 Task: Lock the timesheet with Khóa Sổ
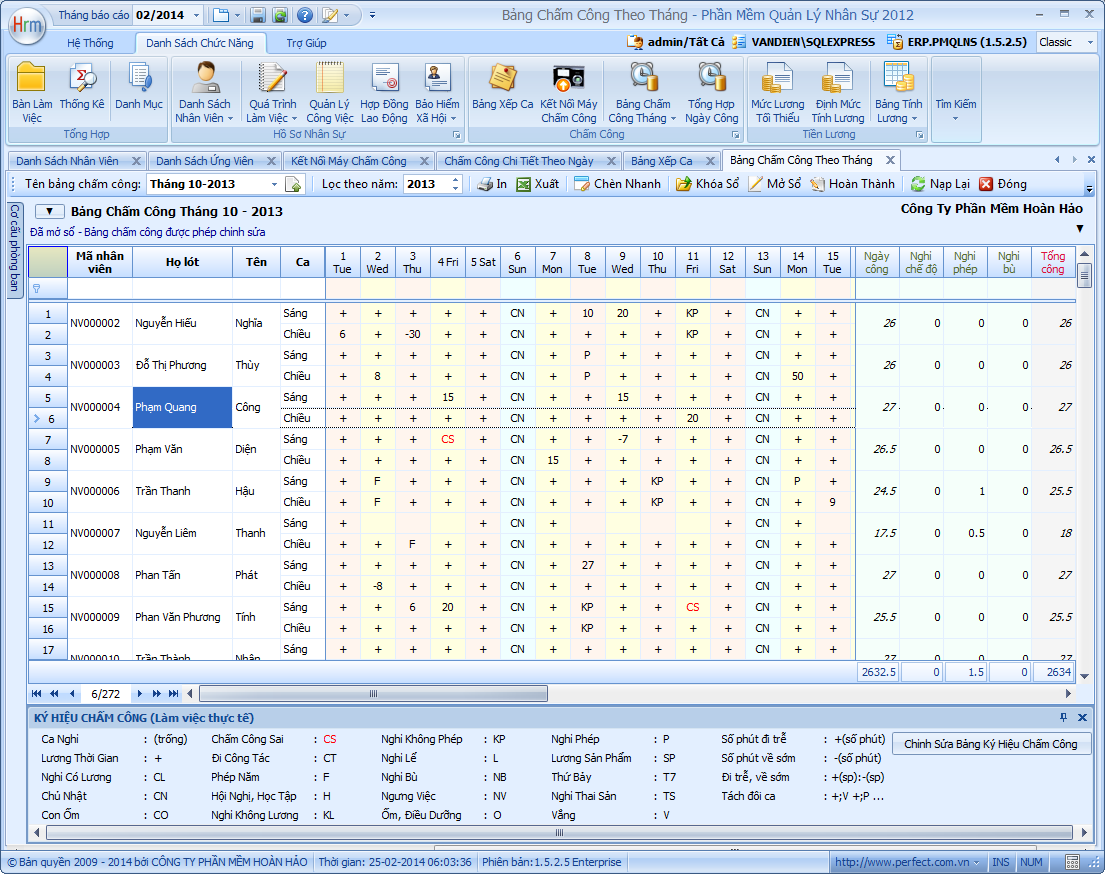708,184
